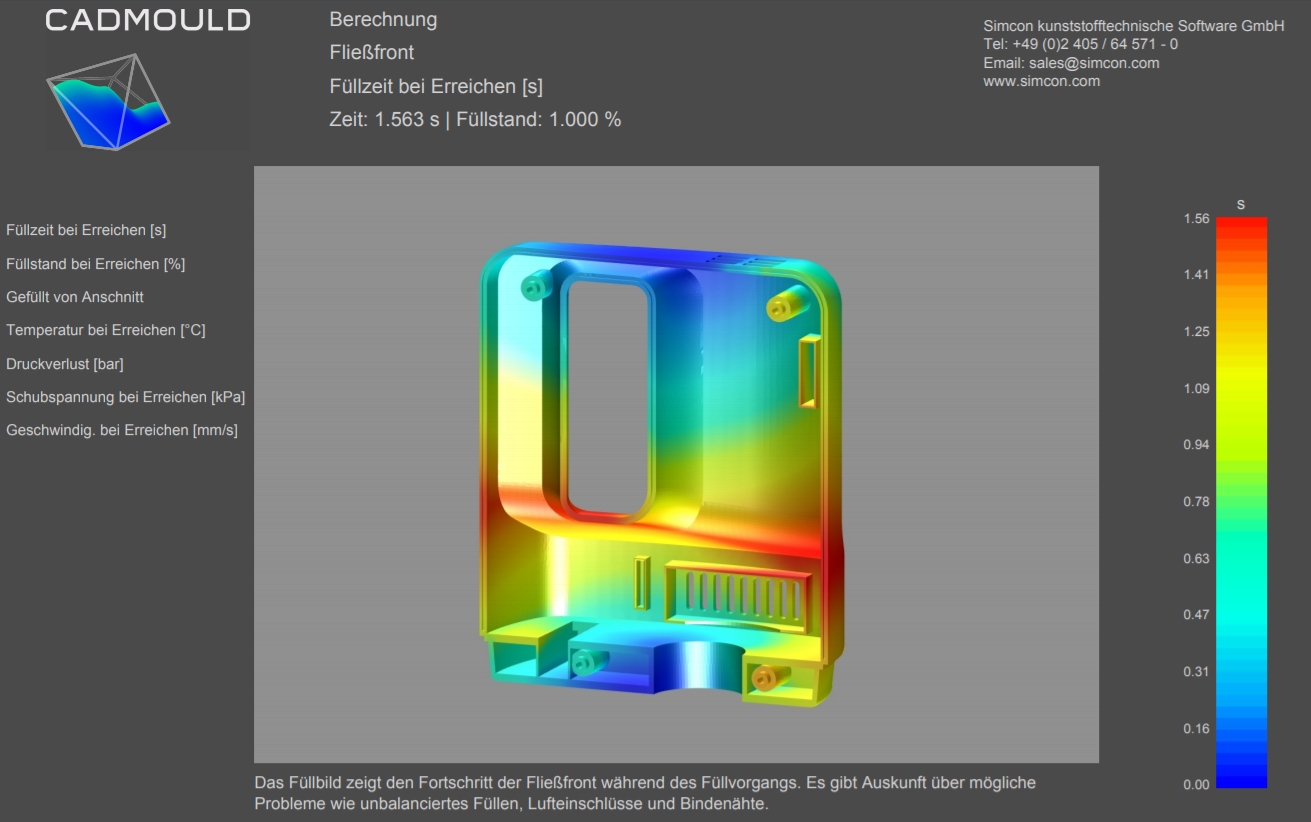
Task: Click the Berechnung heading
Action: coord(383,19)
